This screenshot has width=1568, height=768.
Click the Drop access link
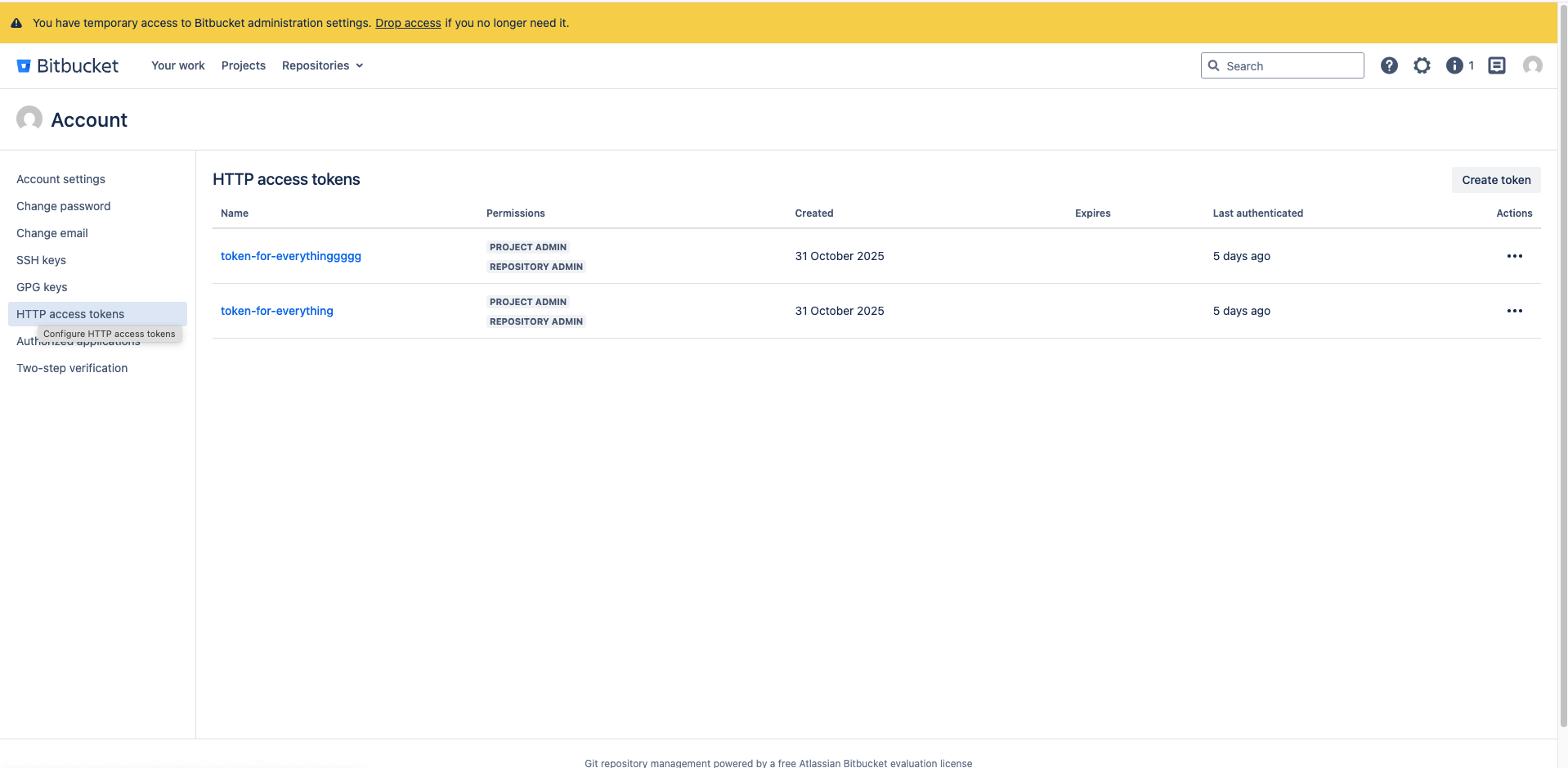(408, 23)
